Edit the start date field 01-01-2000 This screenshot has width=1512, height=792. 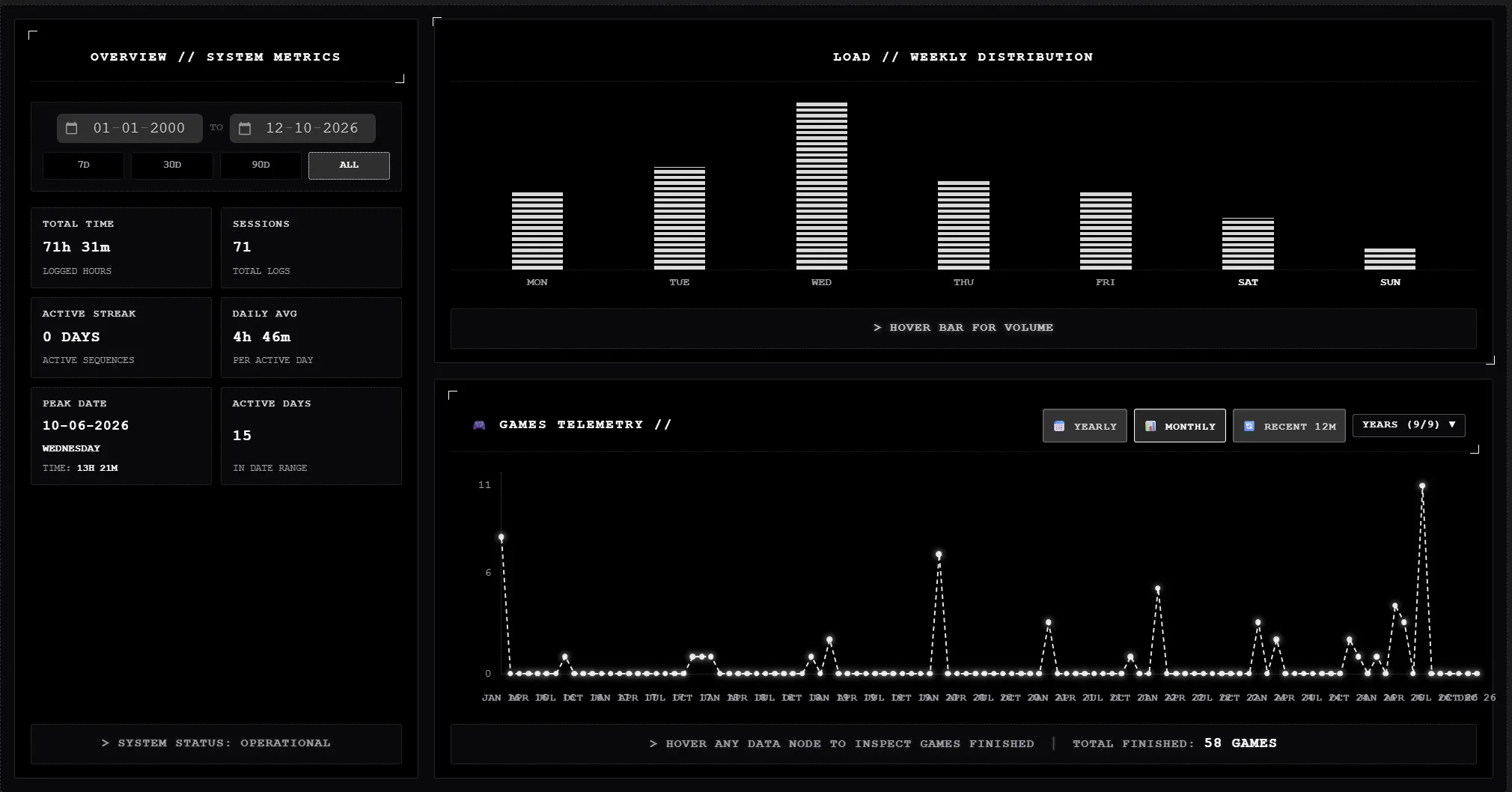129,128
